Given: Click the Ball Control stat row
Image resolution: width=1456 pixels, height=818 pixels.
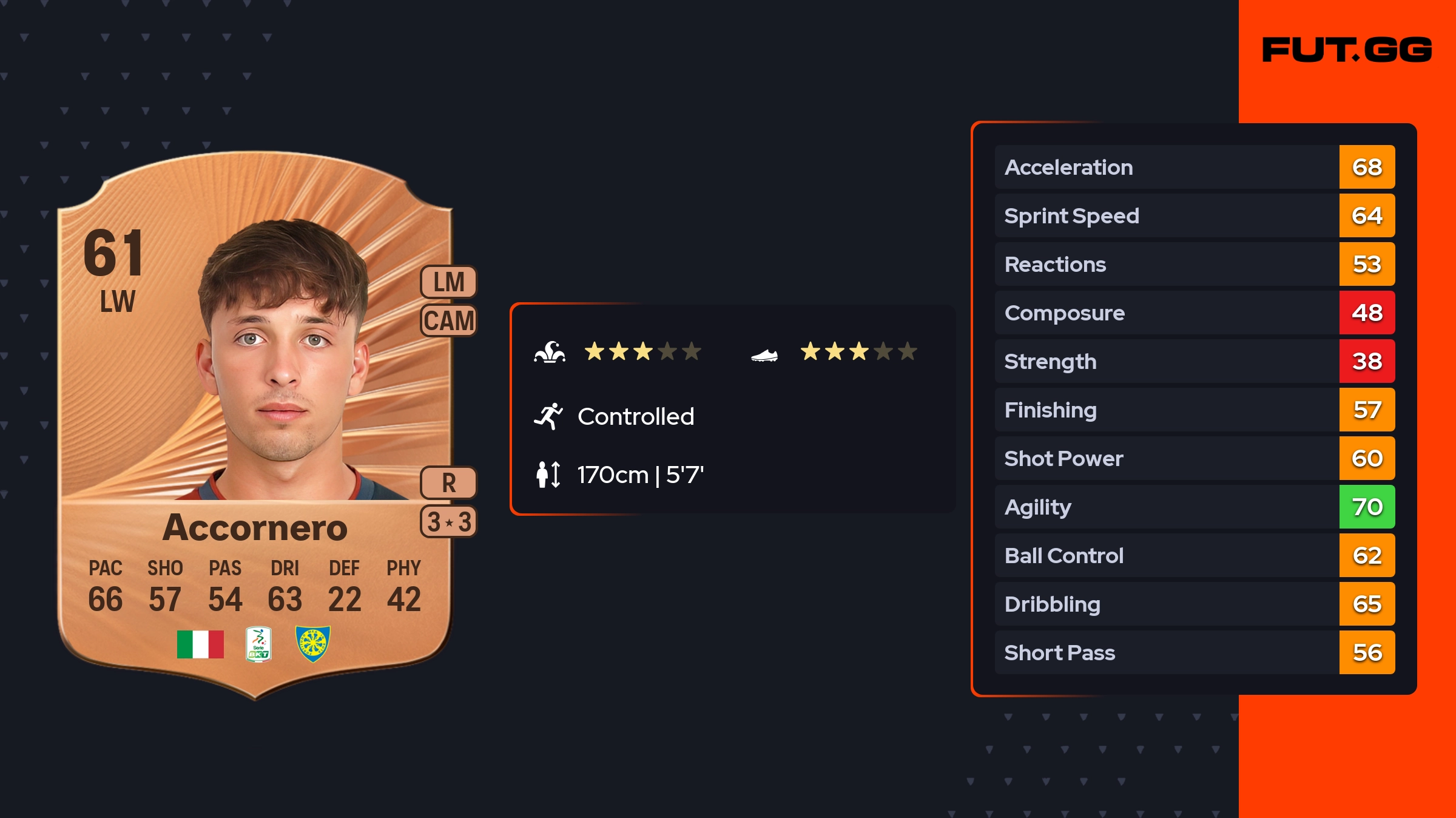Looking at the screenshot, I should 1165,555.
